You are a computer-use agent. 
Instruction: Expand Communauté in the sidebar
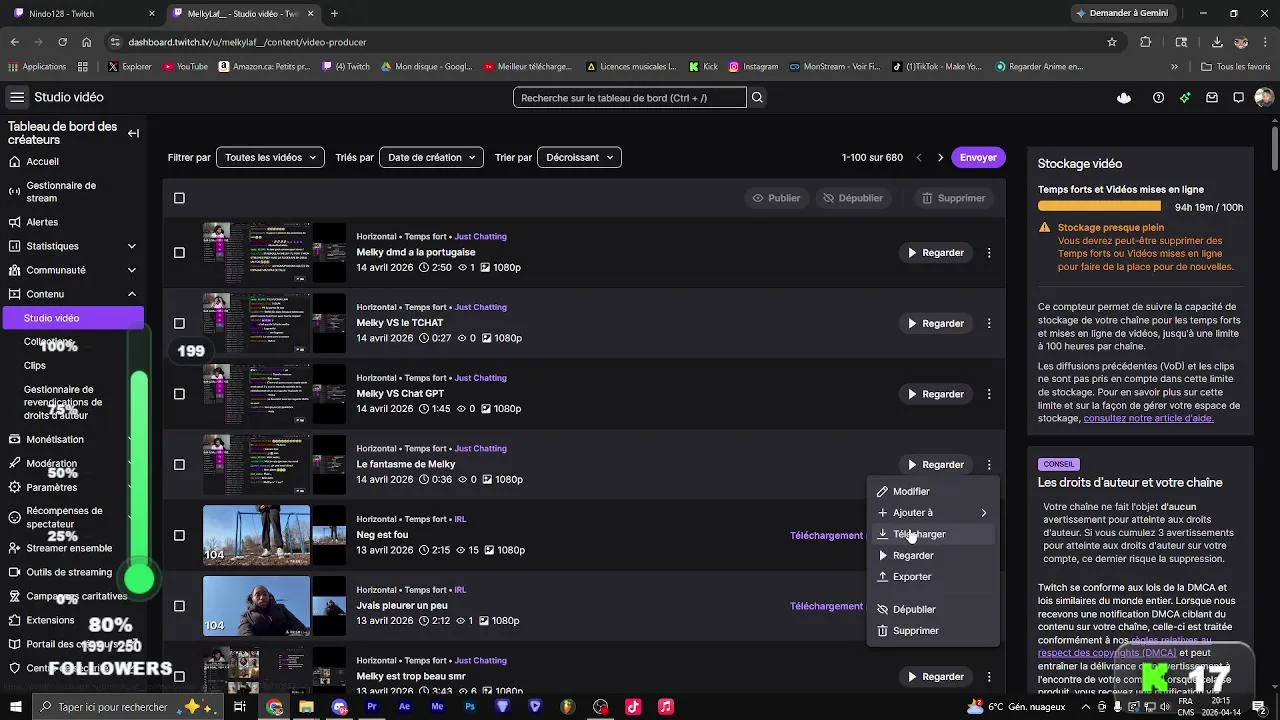pos(132,270)
